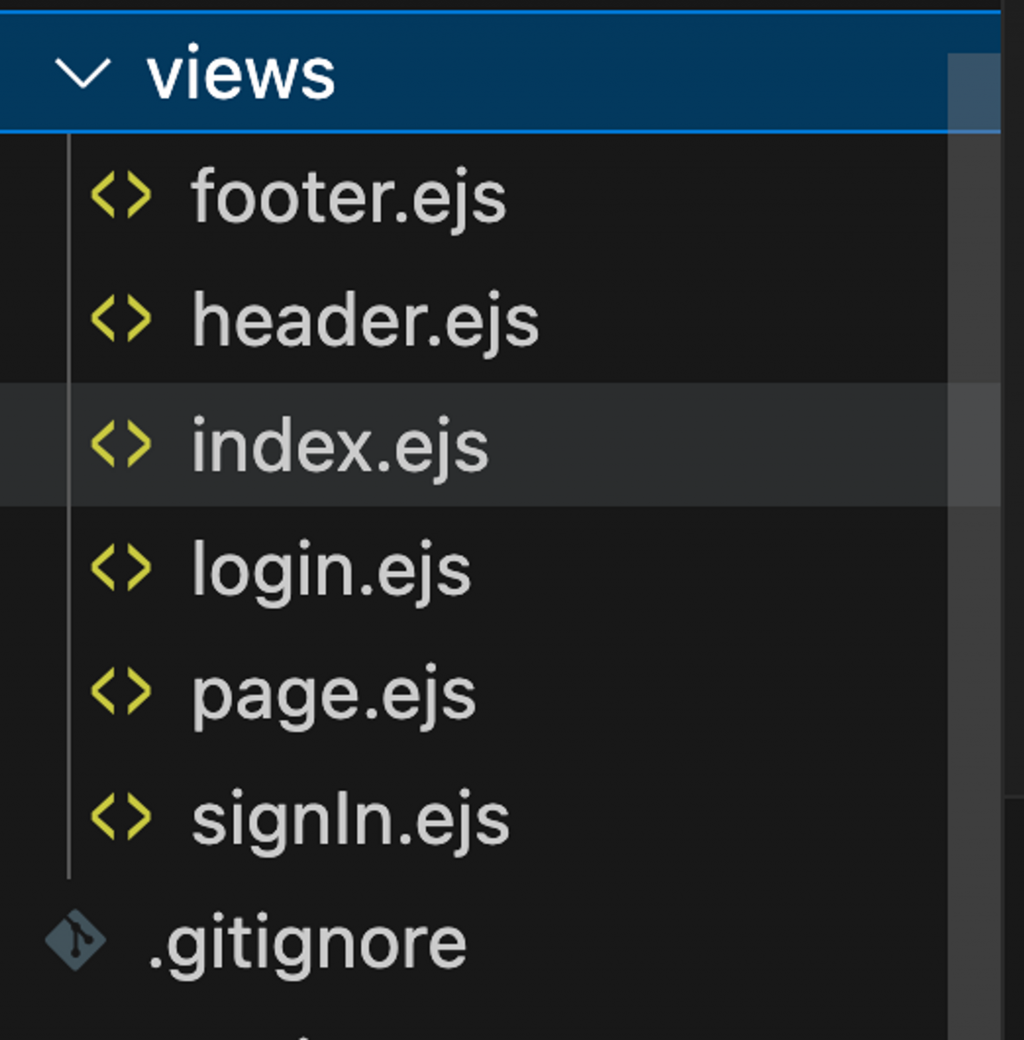Select the .gitignore file name
The image size is (1024, 1040).
coord(307,946)
